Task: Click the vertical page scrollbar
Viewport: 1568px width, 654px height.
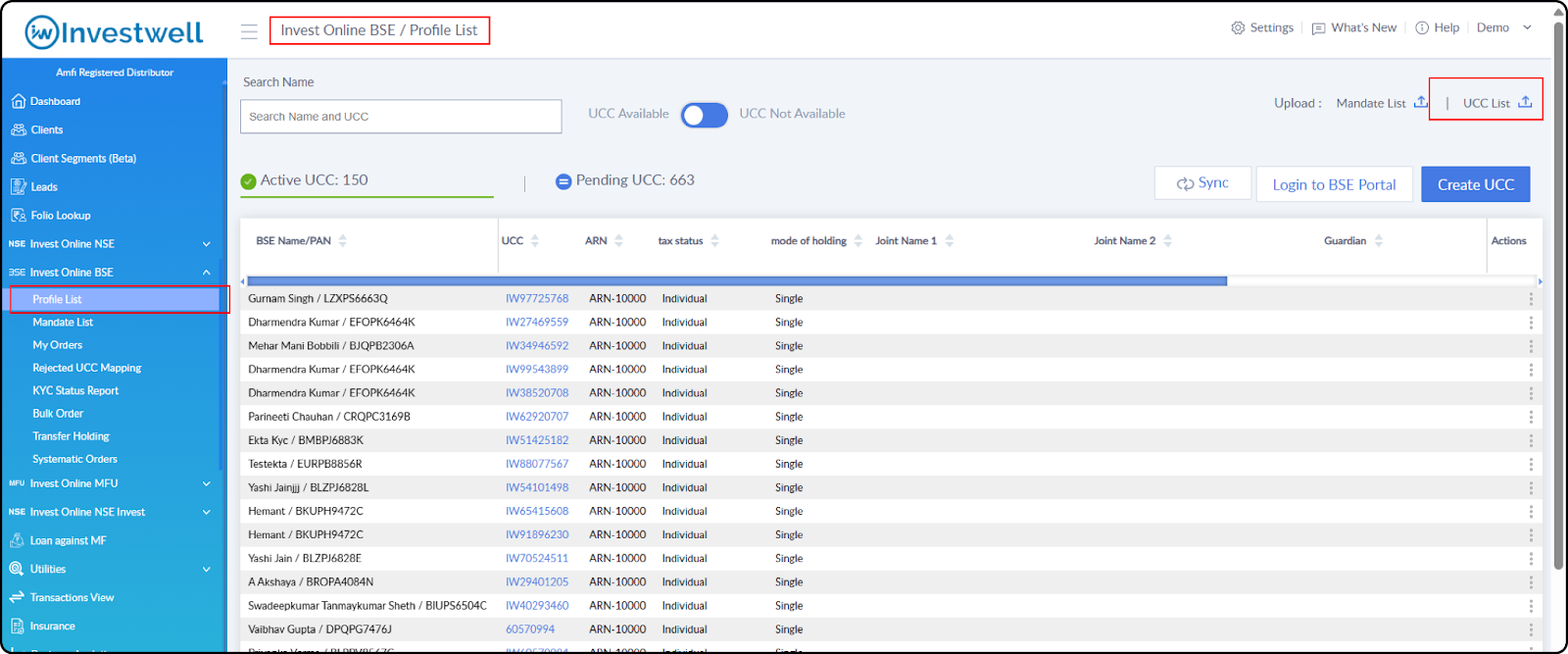Action: pos(1558,294)
